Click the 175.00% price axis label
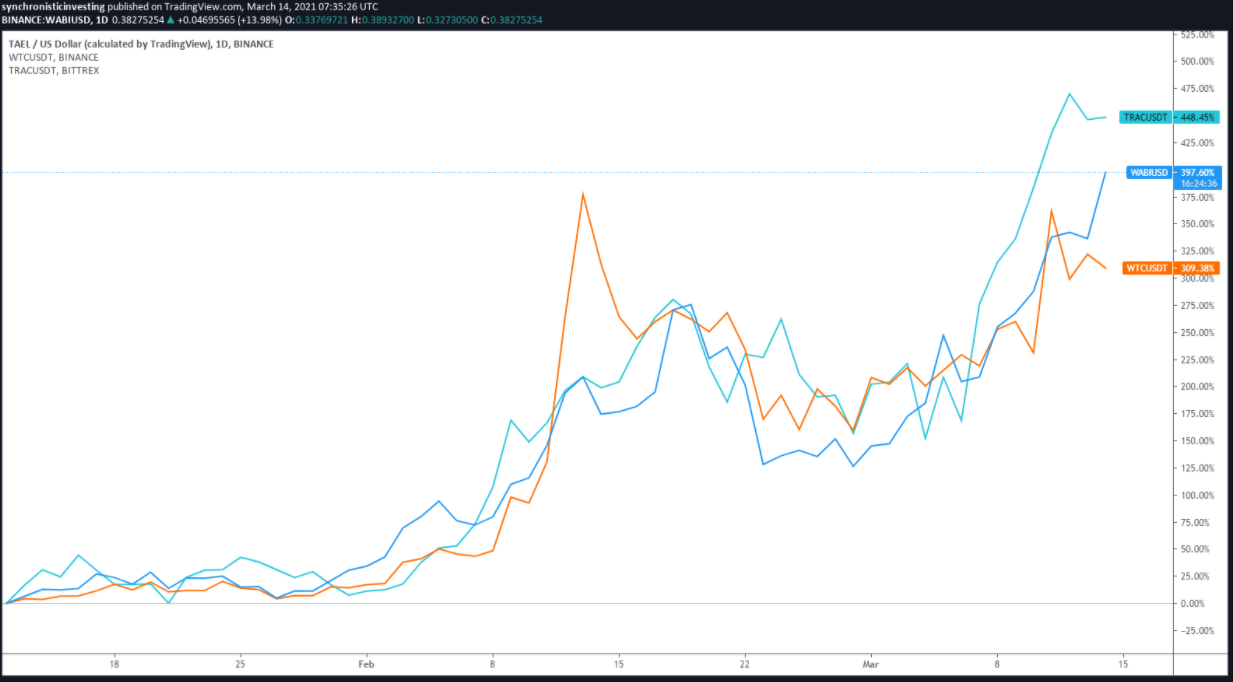1233x682 pixels. pyautogui.click(x=1197, y=414)
